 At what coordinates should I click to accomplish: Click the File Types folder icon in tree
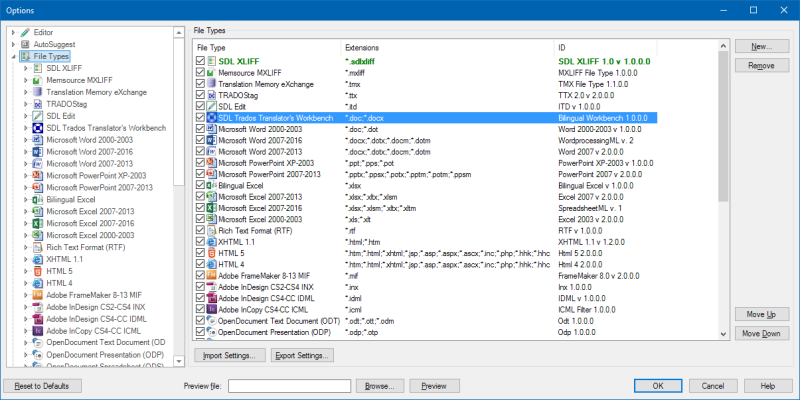tap(26, 56)
